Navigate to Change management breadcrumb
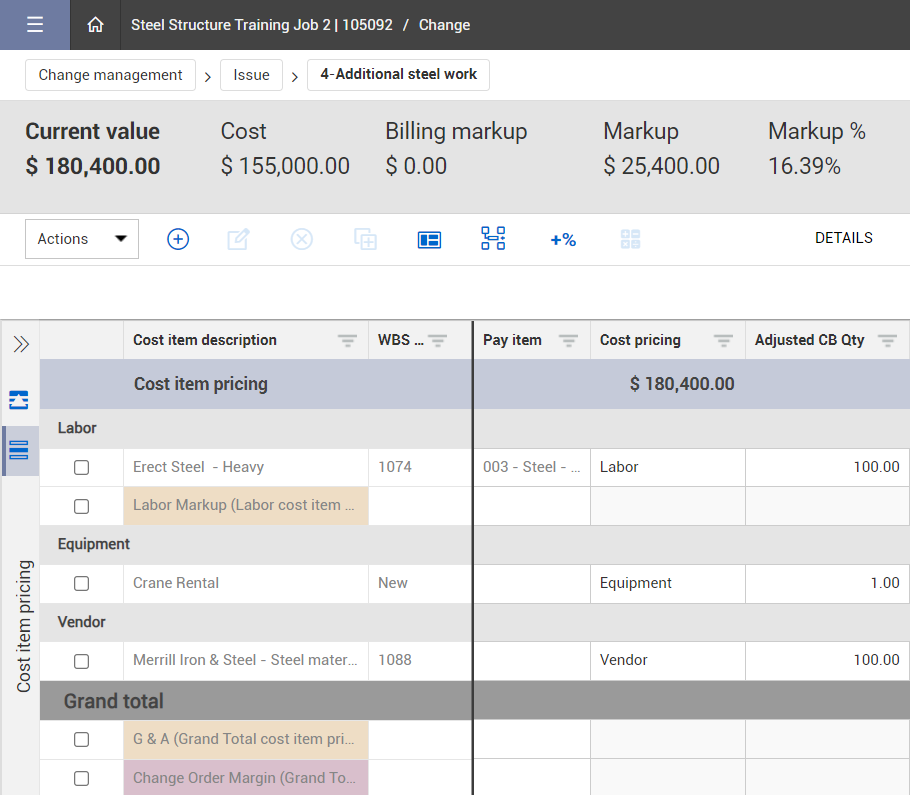 click(110, 75)
